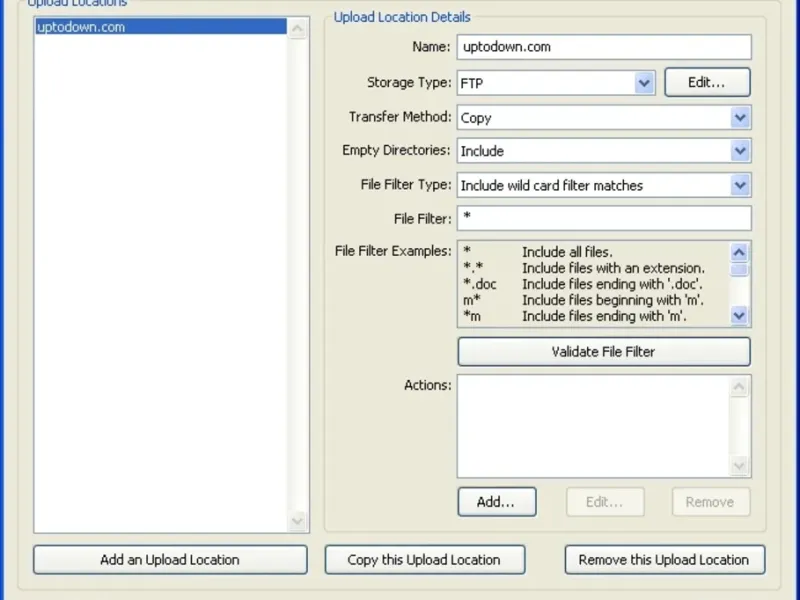Click down arrow of Upload Locations list scrollbar
The height and width of the screenshot is (600, 800).
297,521
